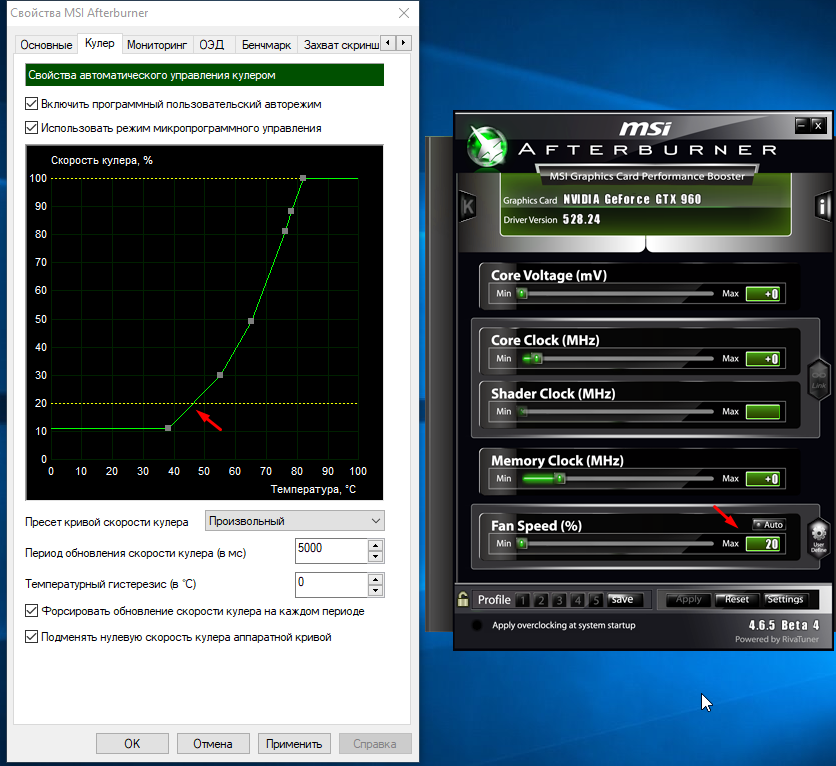Viewport: 836px width, 766px height.
Task: Click the Memory Clock slider handle
Action: point(559,478)
